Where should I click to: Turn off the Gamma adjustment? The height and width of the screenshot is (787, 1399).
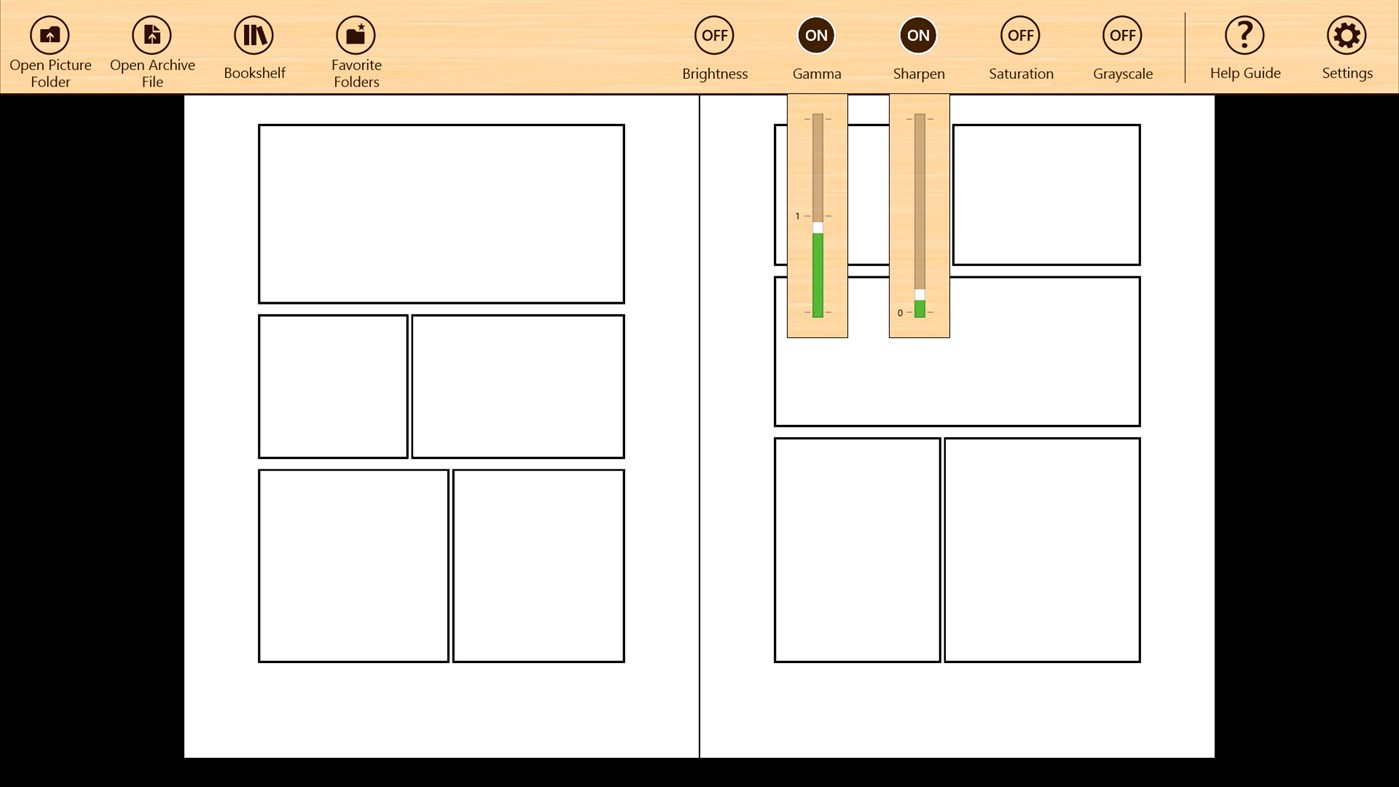point(816,35)
